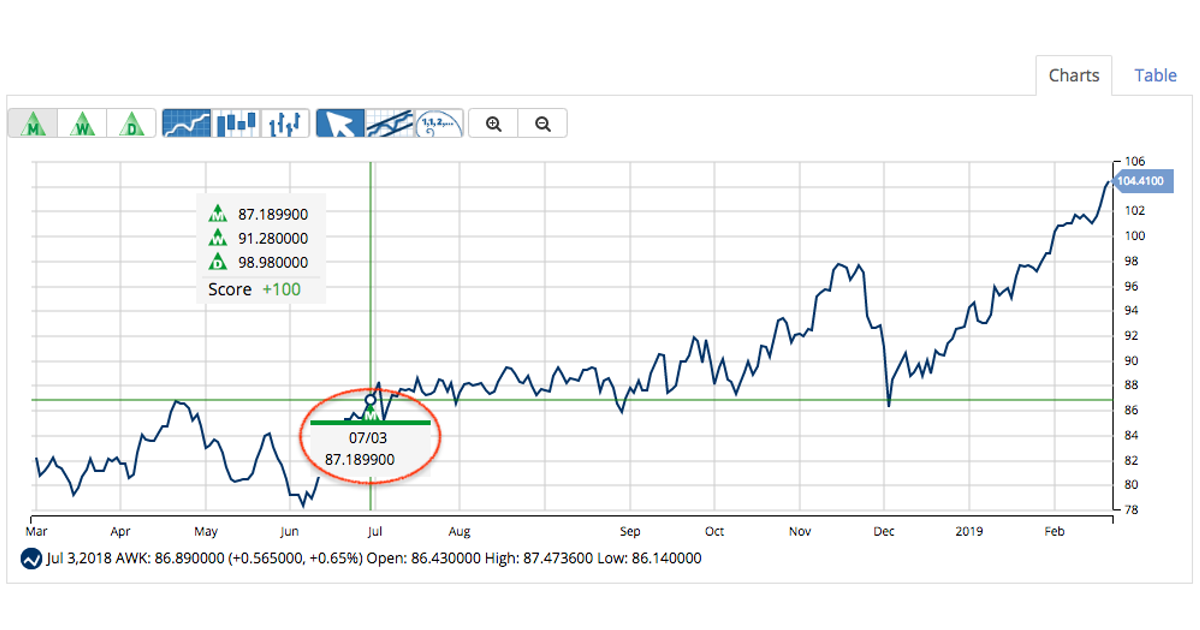
Task: Click the weekly 91.280000 value in legend
Action: [x=273, y=238]
